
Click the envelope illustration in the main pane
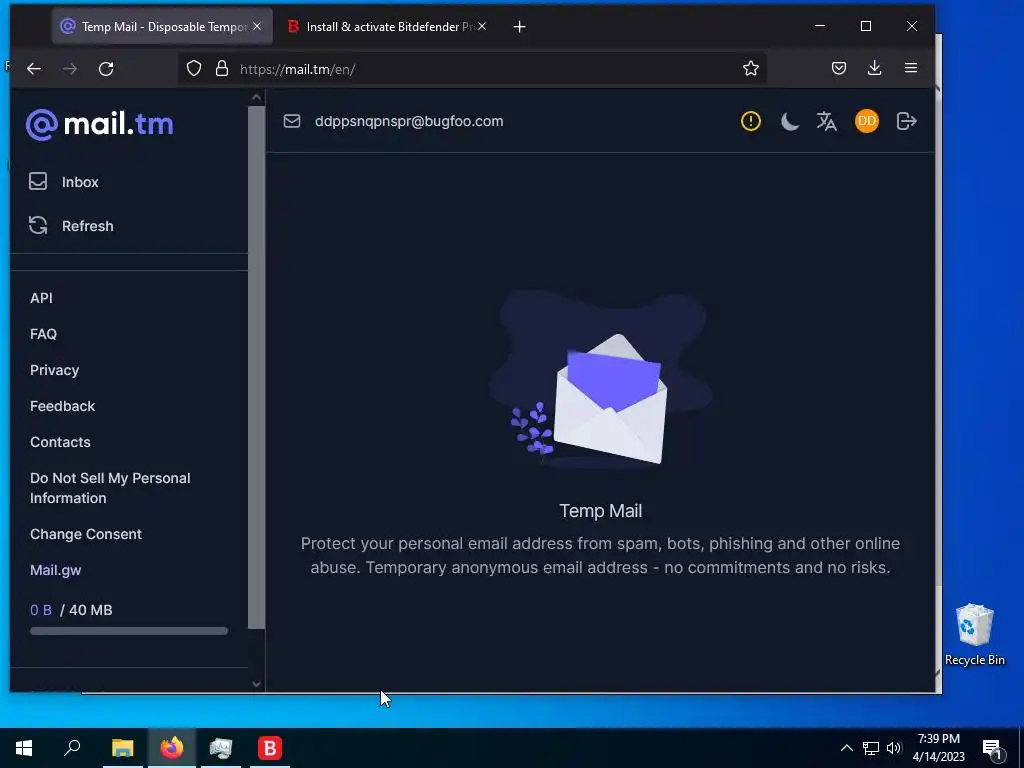pos(601,380)
